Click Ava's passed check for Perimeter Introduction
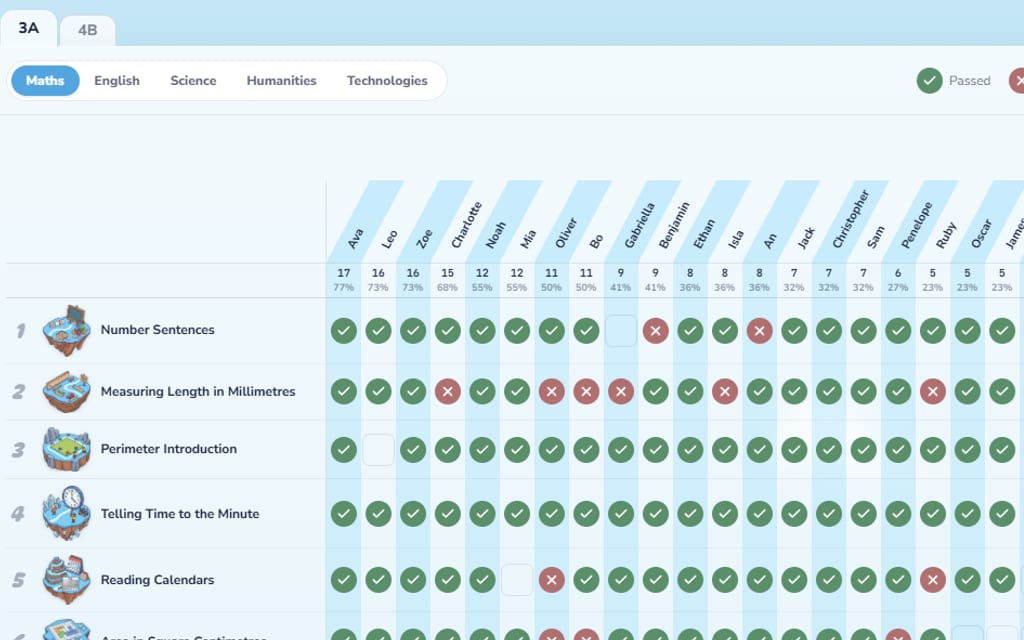1024x640 pixels. 344,449
